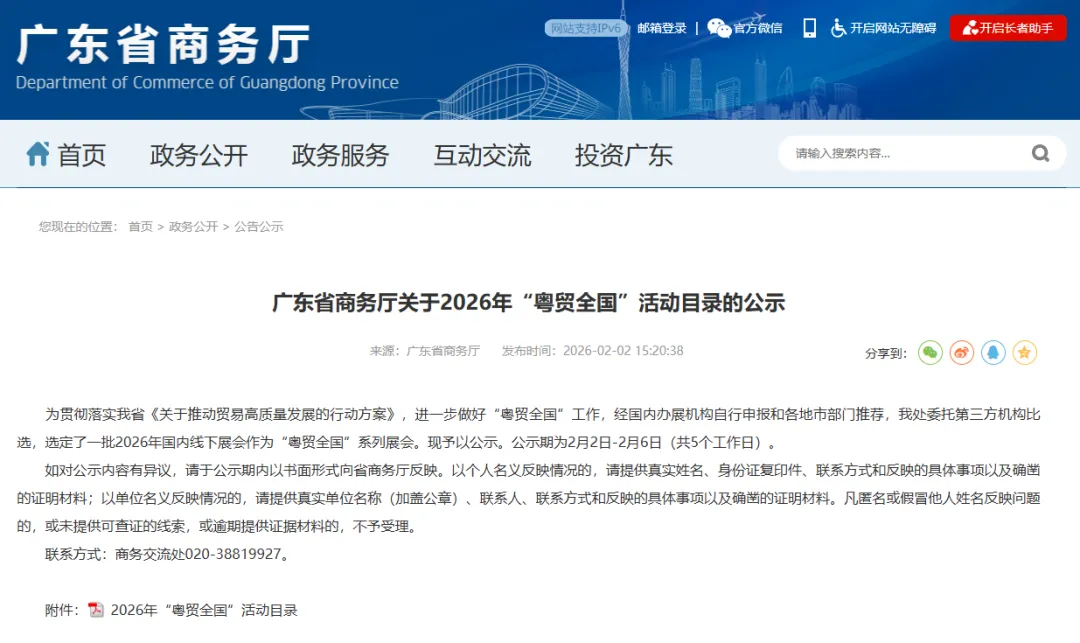Open 公告公示 from the breadcrumb trail
The image size is (1080, 643).
pyautogui.click(x=261, y=226)
